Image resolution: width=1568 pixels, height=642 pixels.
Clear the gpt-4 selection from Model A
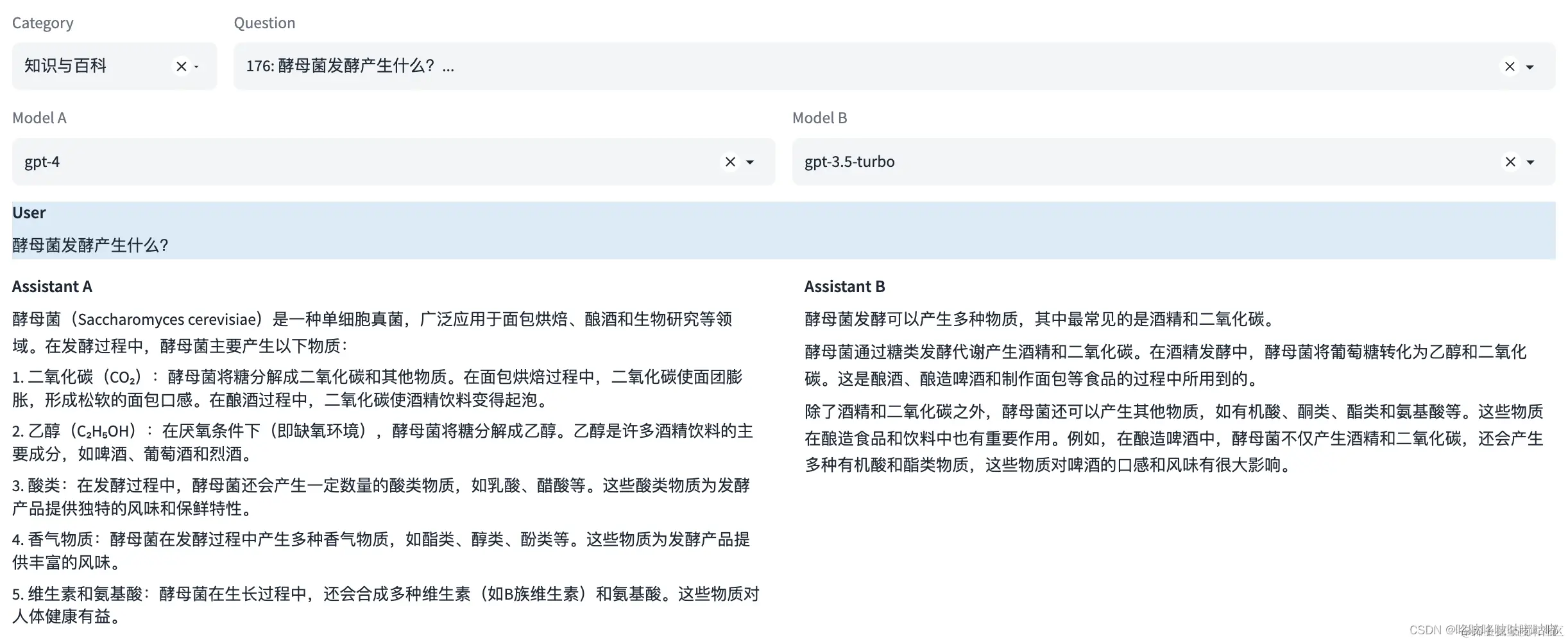click(x=730, y=162)
